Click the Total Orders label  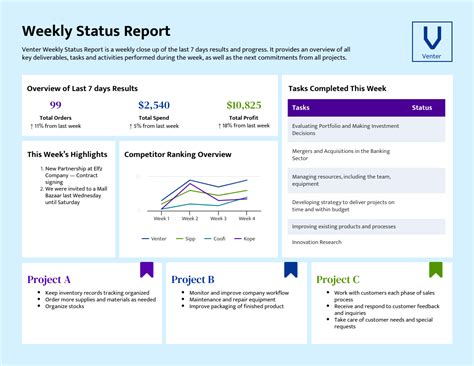coord(55,118)
